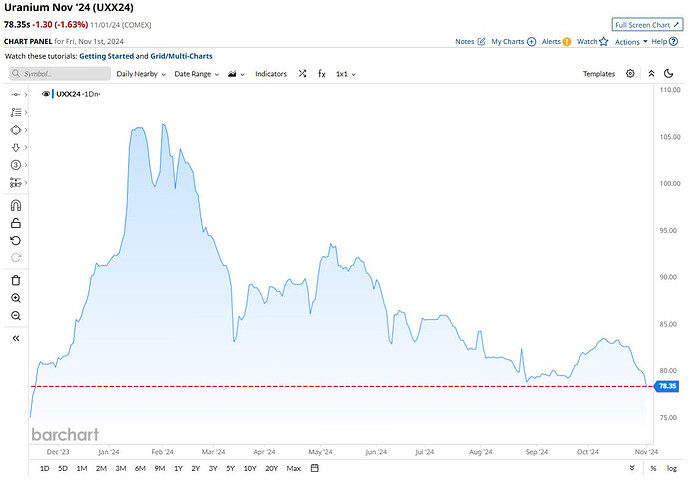Open the Actions dropdown menu
This screenshot has height=482, width=690.
coord(629,42)
